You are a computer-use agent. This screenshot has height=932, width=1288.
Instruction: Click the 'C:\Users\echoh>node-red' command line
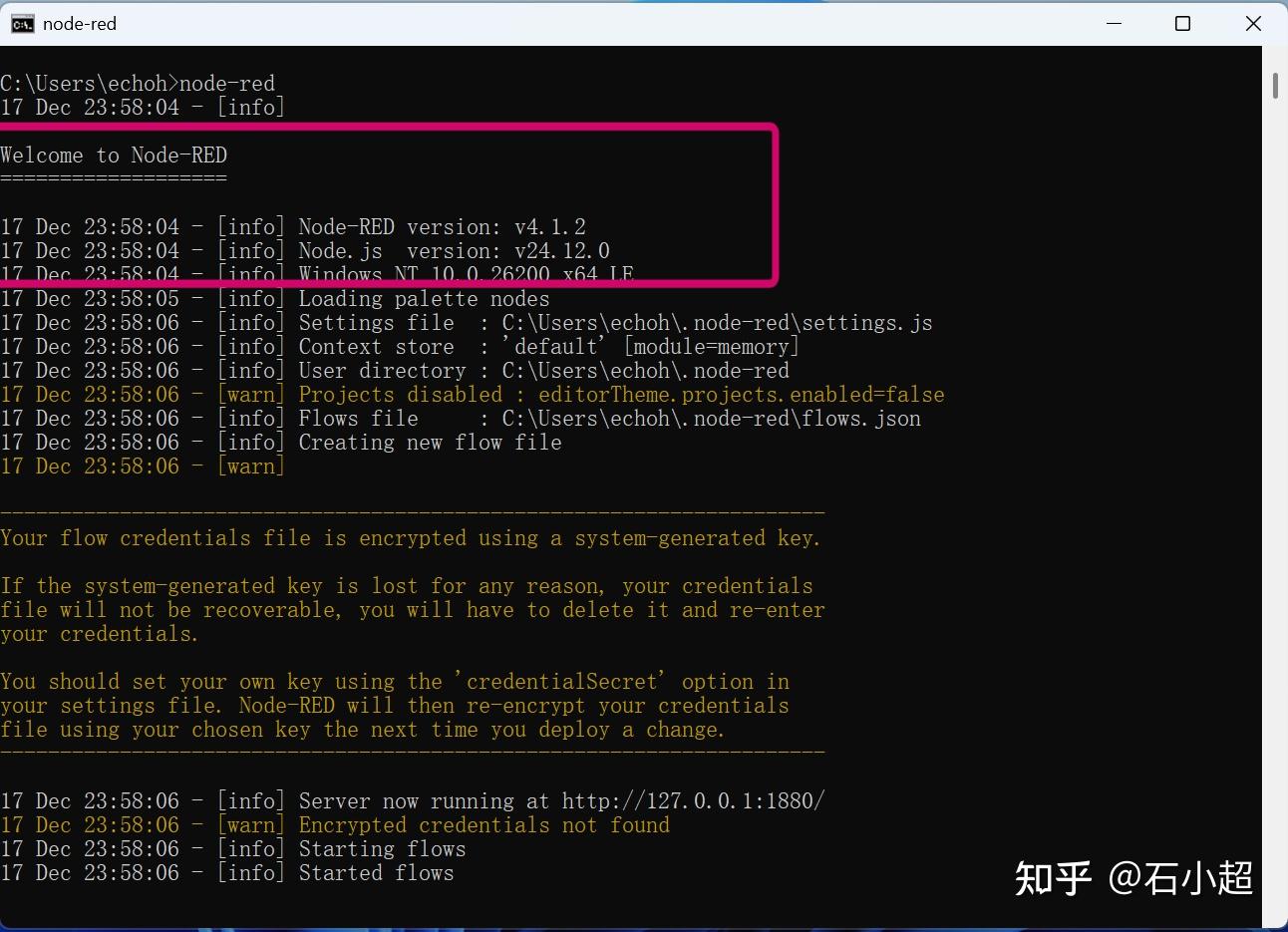(x=138, y=84)
